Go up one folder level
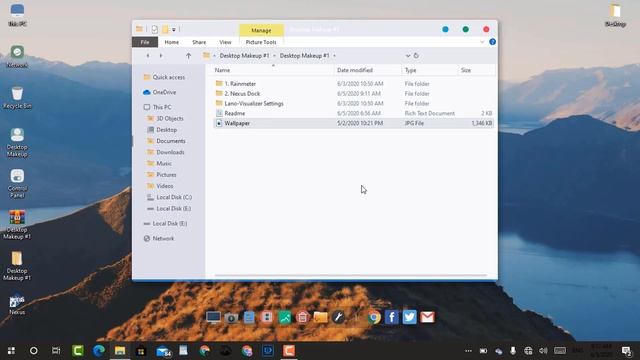 [188, 56]
